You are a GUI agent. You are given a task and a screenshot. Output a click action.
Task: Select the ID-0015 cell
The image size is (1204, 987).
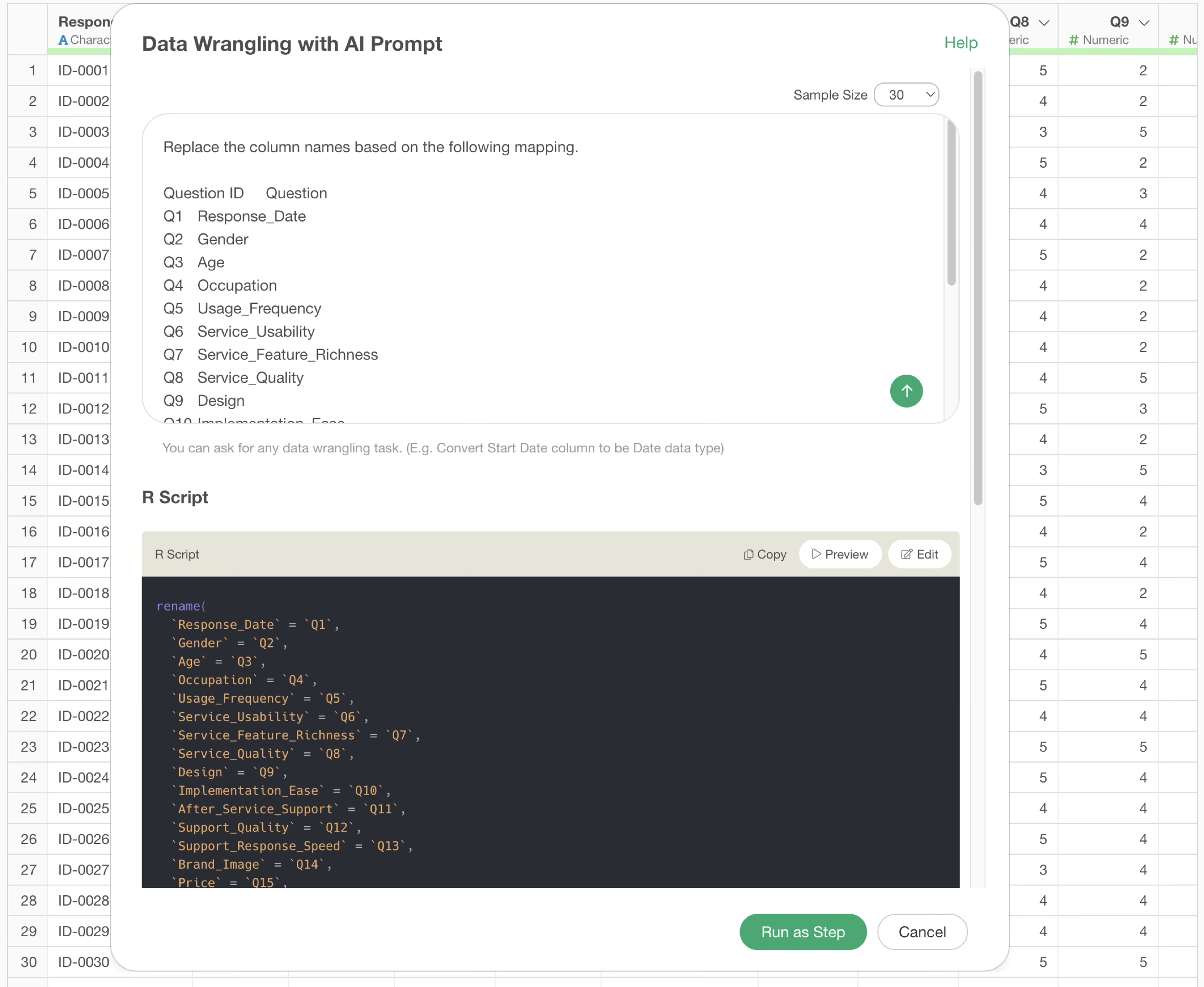[84, 501]
